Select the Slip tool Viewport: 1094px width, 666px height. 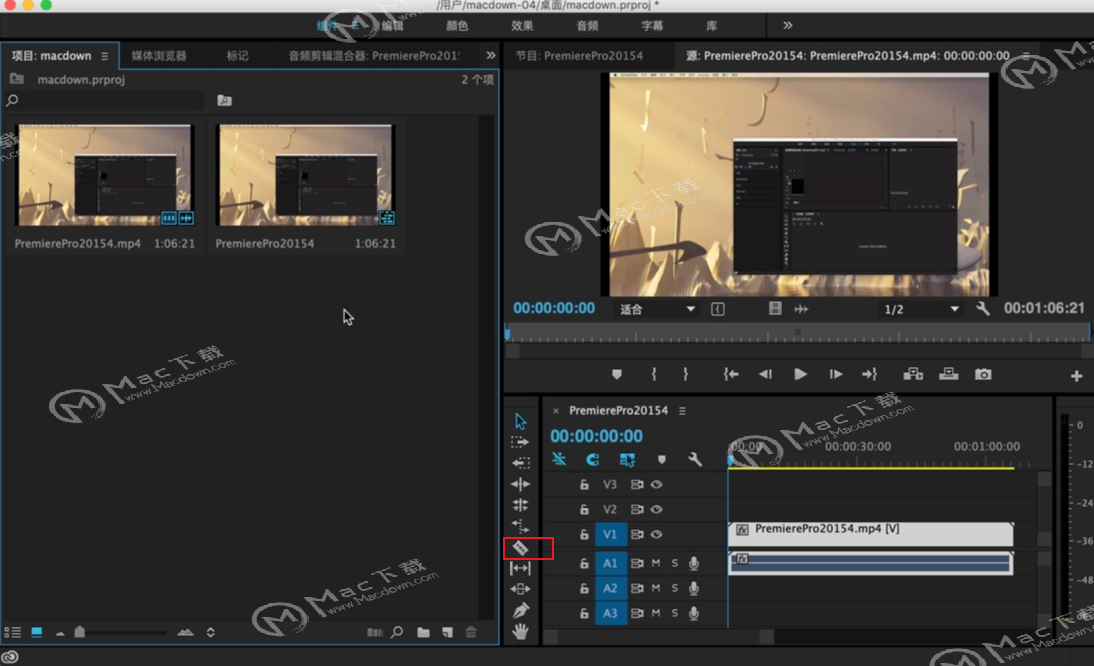(520, 568)
